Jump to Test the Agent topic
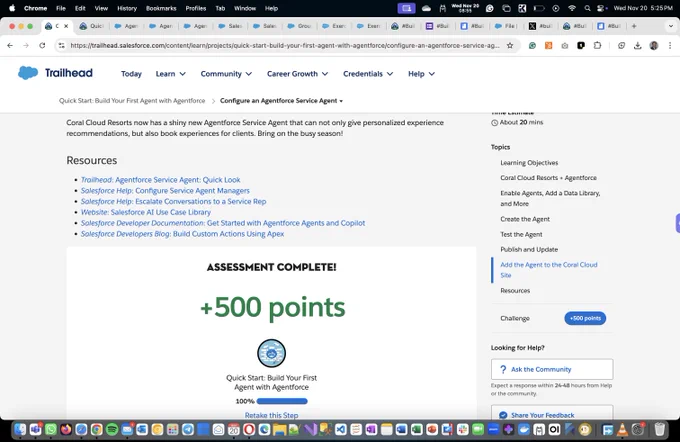The image size is (680, 442). point(521,234)
